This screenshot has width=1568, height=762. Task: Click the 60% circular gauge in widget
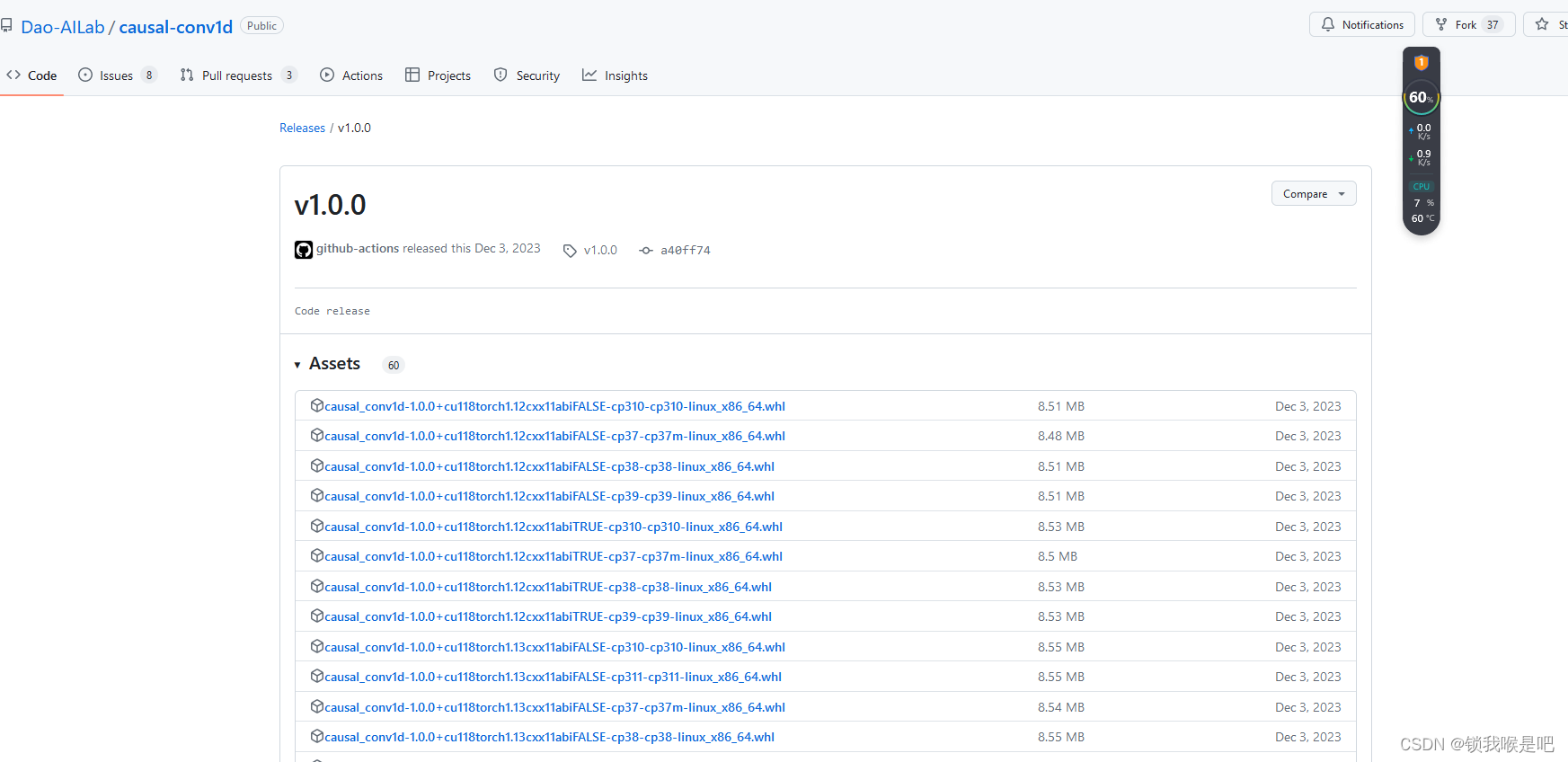point(1422,97)
